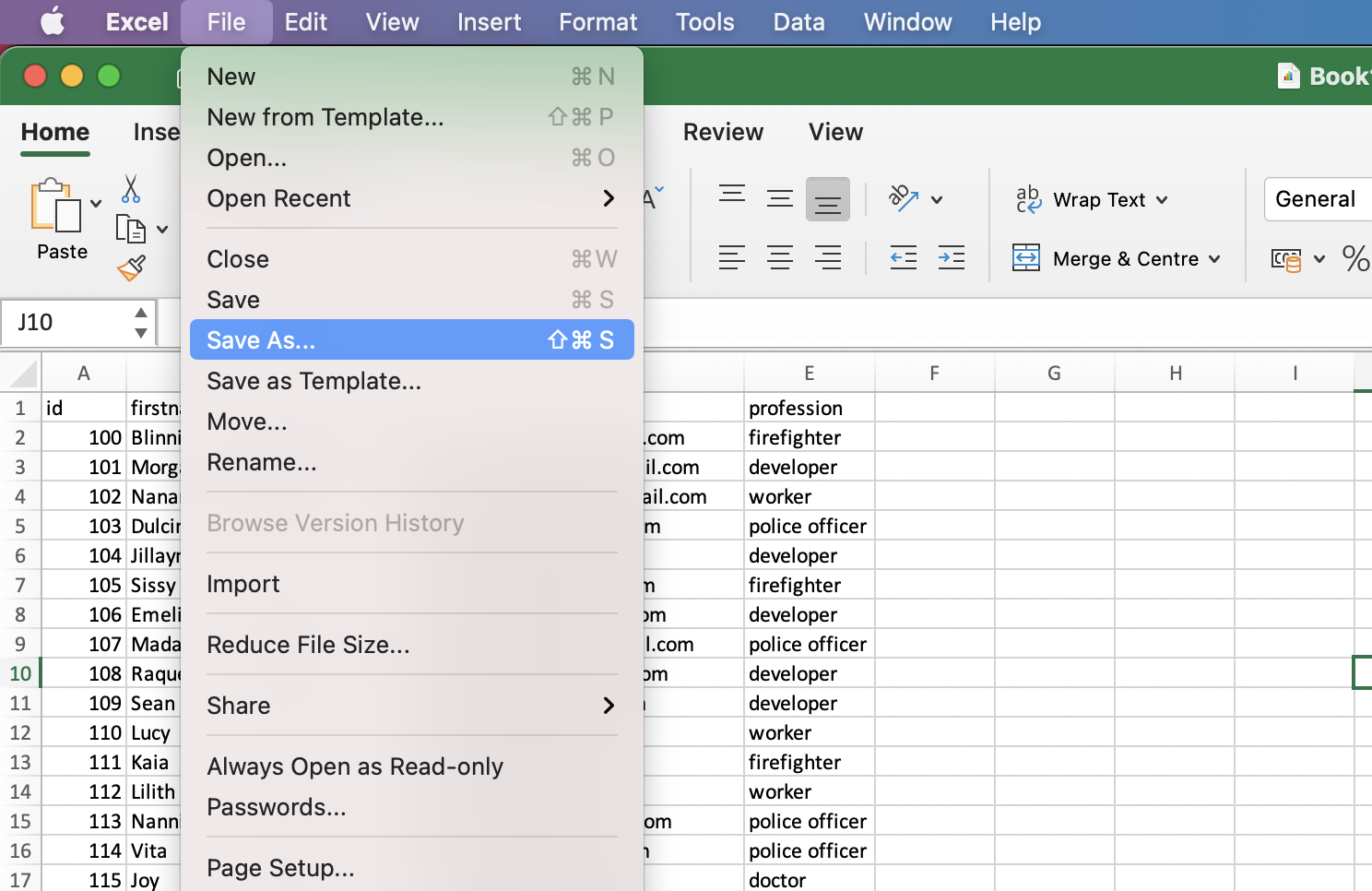Select Save as Template... menu item

pyautogui.click(x=412, y=381)
